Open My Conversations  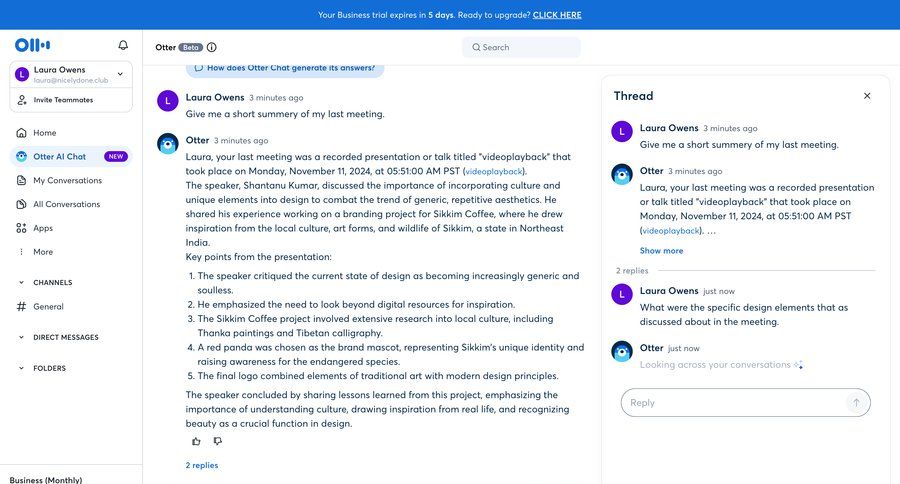pyautogui.click(x=71, y=180)
